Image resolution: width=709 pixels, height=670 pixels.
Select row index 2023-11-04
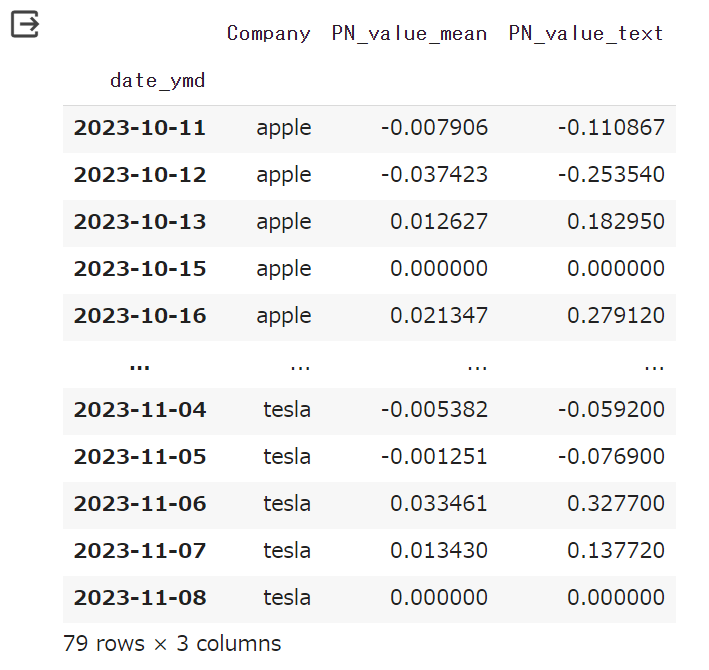tap(140, 410)
